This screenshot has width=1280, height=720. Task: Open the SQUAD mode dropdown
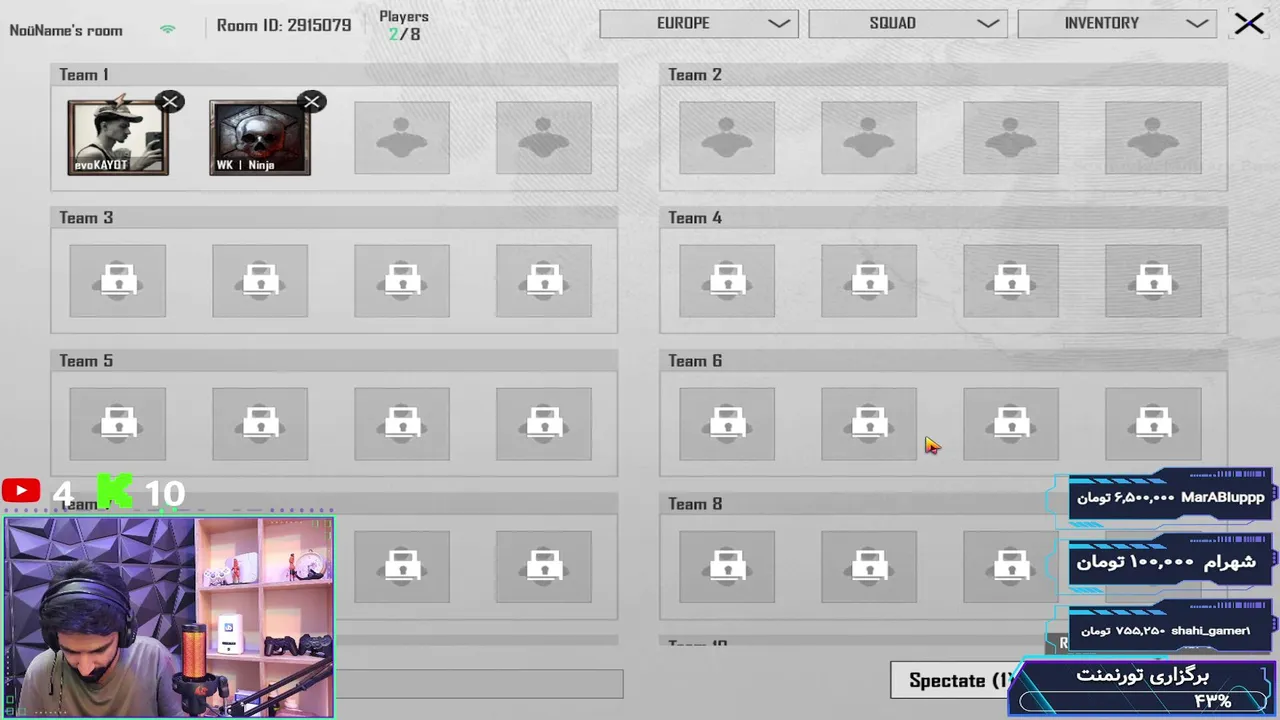908,24
